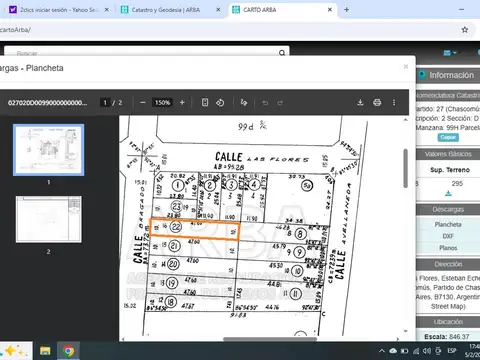Open File Explorer from the taskbar

tap(45, 351)
